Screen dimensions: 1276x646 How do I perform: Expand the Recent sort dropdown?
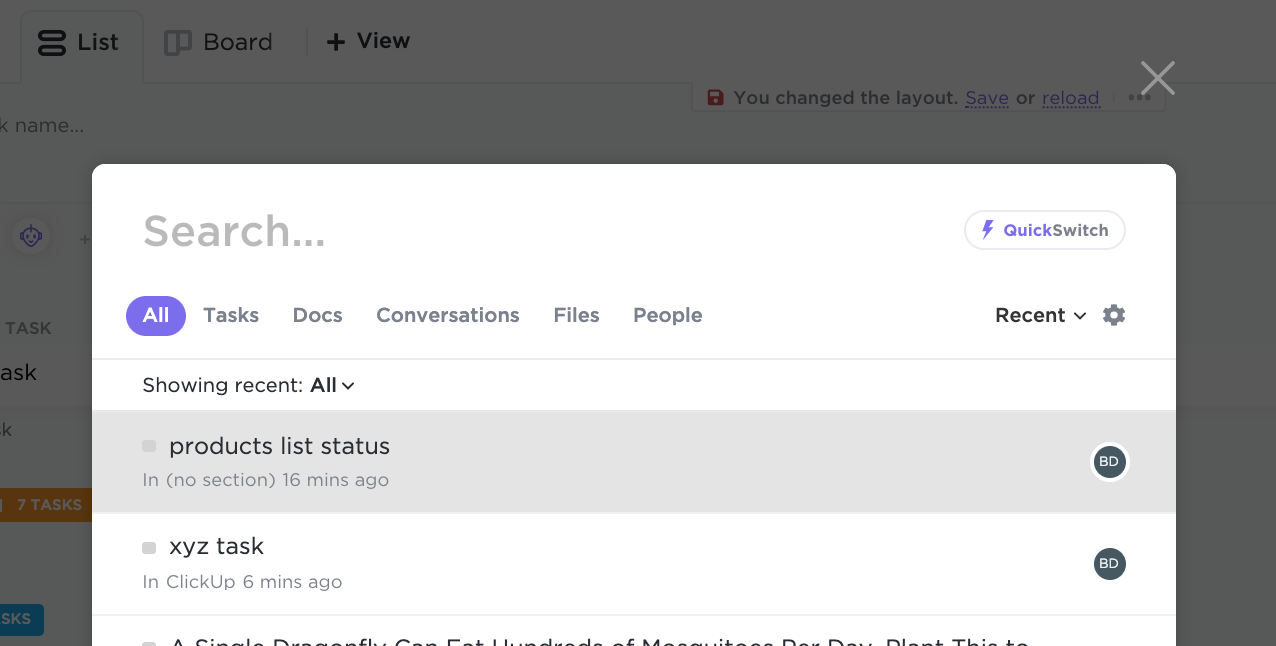coord(1040,315)
